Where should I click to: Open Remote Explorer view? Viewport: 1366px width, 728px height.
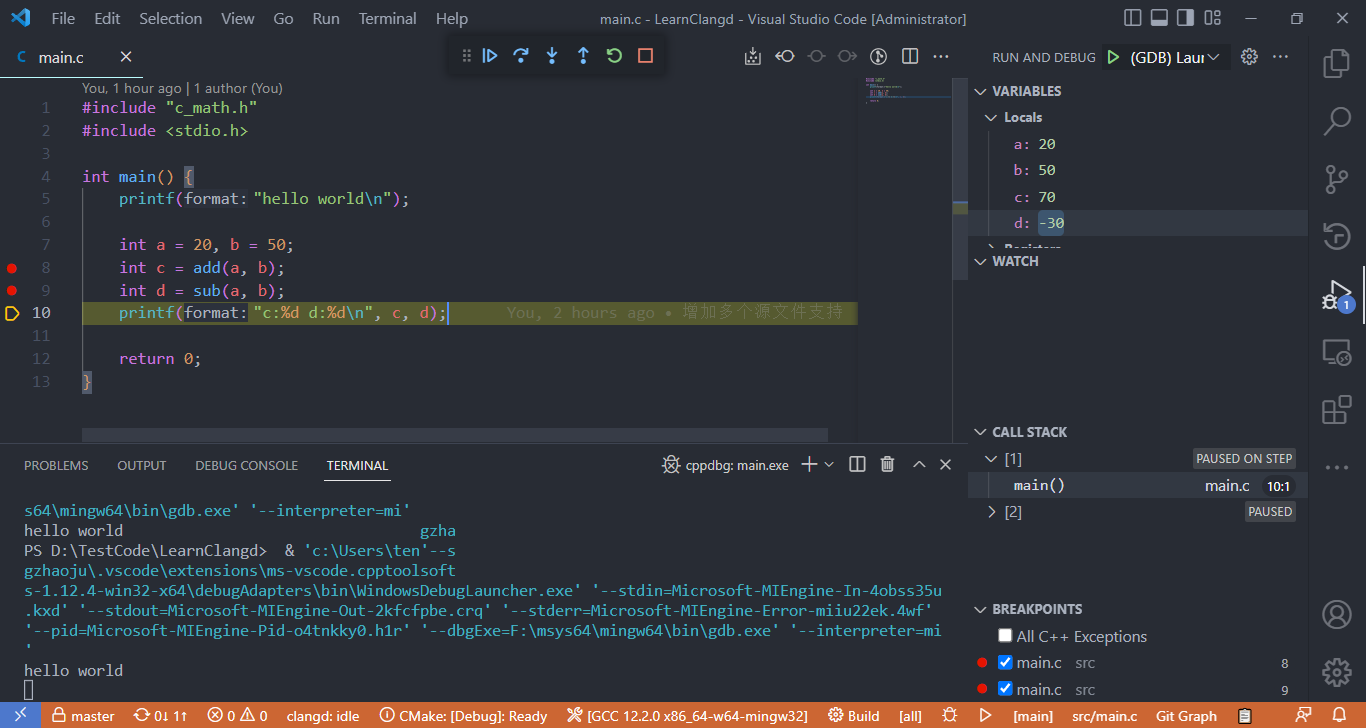click(x=1337, y=352)
